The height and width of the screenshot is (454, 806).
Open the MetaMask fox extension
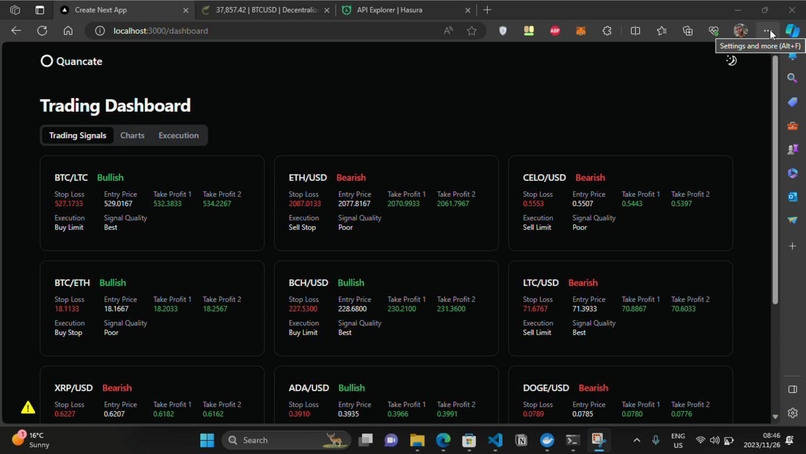click(581, 31)
